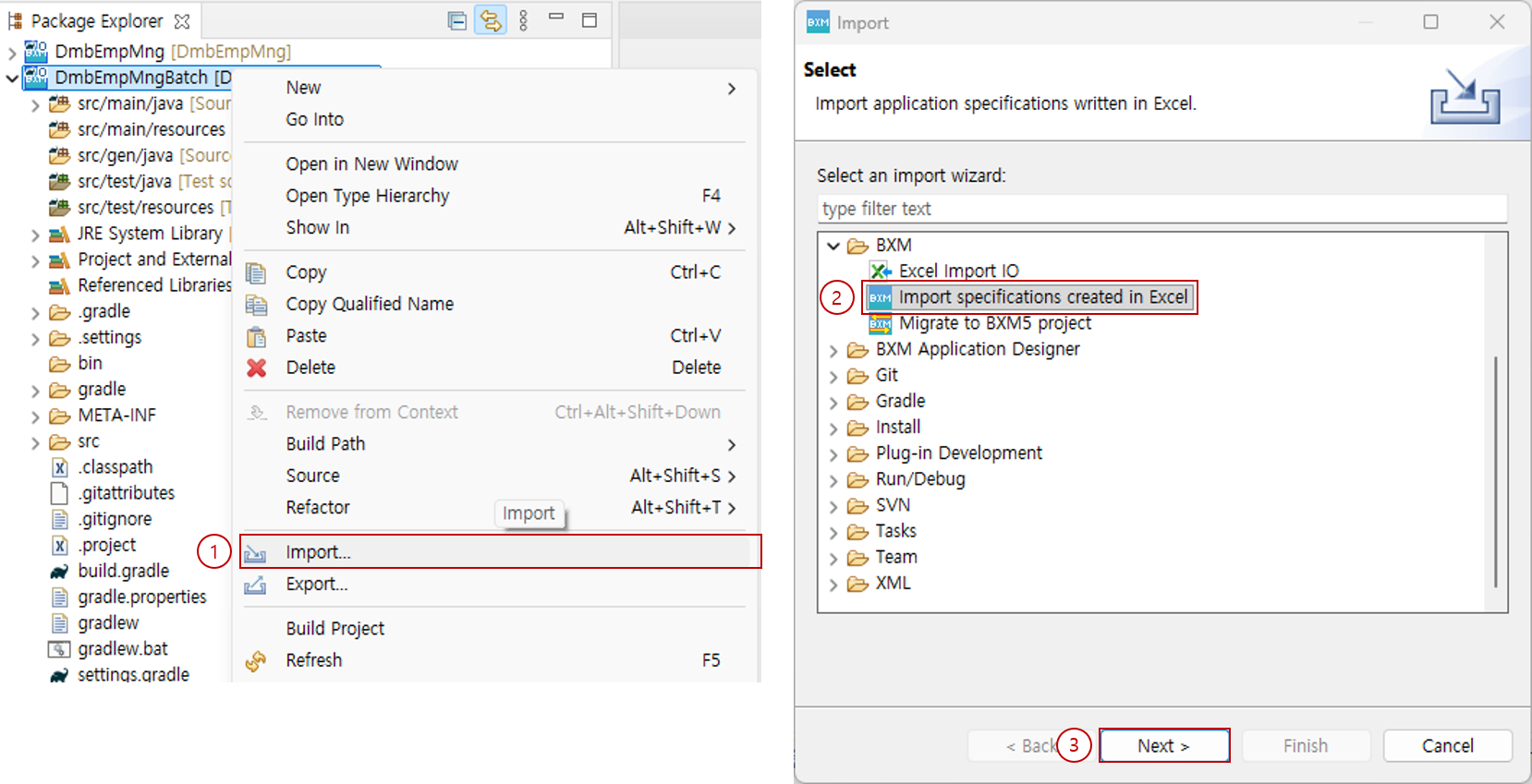
Task: Click the src/main/java source folder icon
Action: coord(59,103)
